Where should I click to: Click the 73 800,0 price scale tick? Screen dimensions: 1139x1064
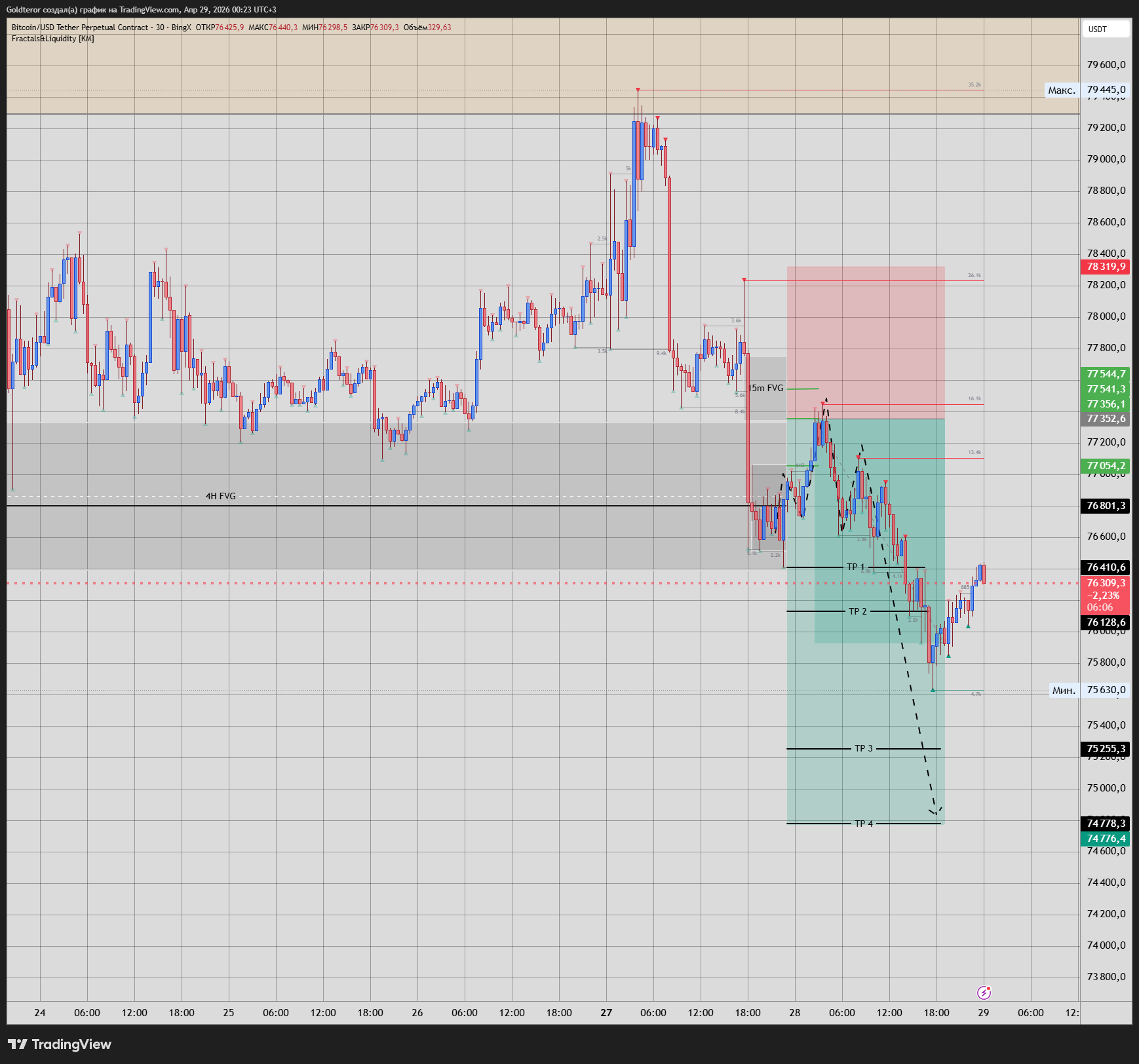(1106, 977)
